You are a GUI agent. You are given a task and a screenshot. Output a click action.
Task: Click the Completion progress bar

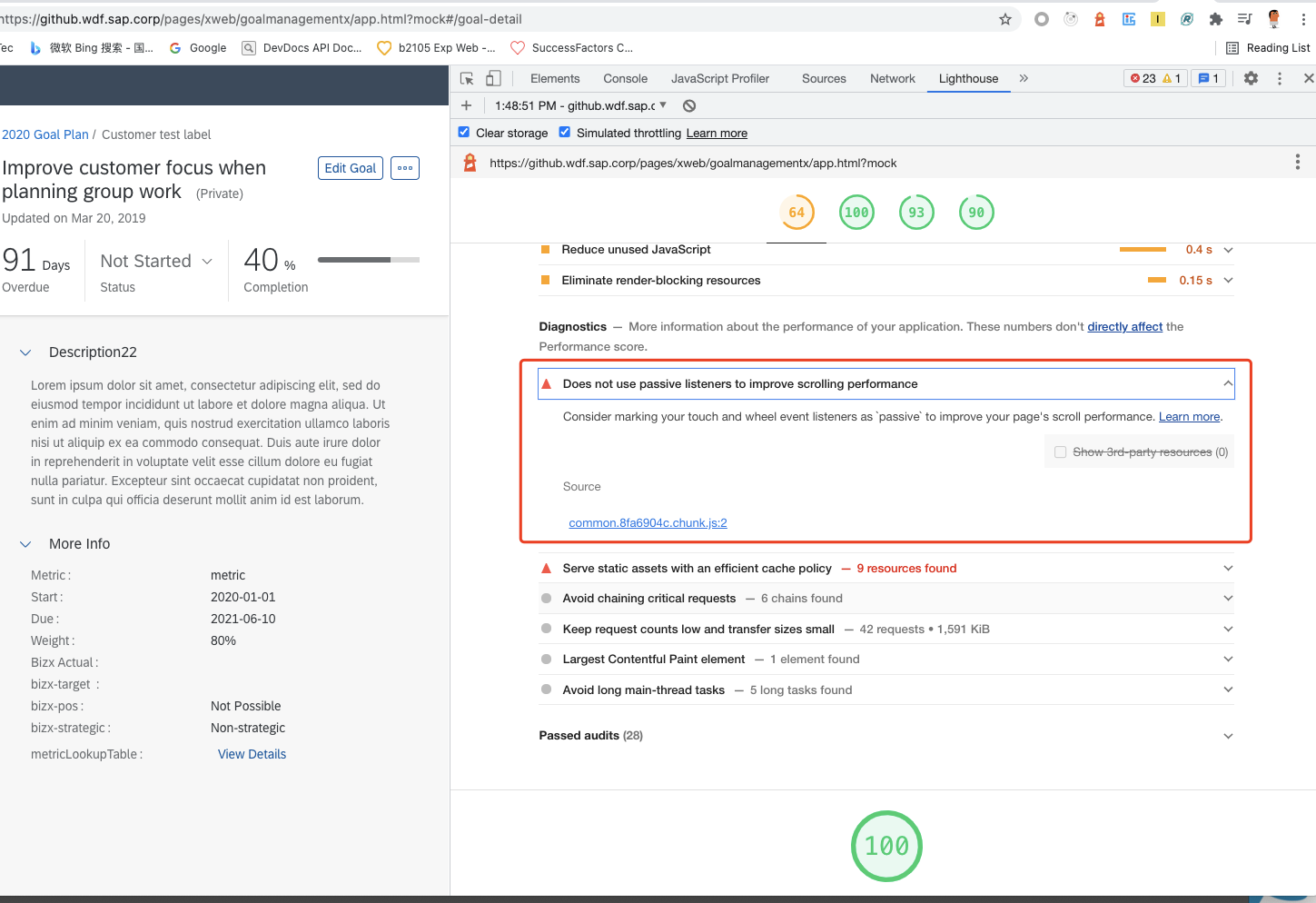click(368, 259)
